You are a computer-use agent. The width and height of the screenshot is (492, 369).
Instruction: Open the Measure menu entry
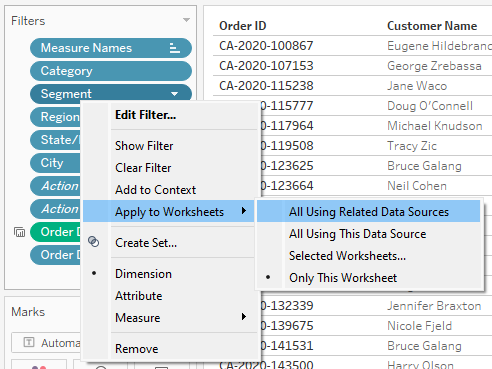(x=170, y=318)
